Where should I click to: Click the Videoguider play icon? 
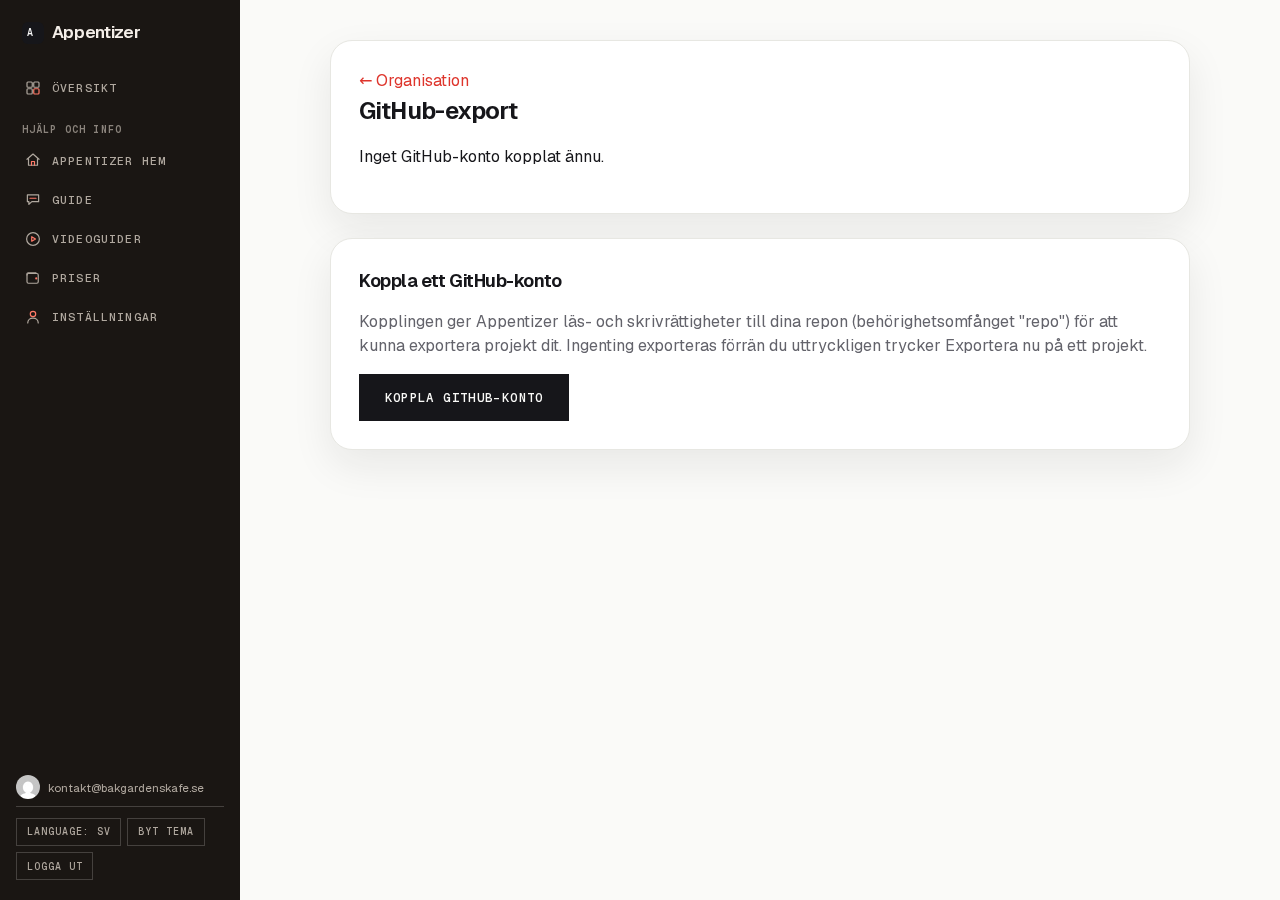click(33, 238)
